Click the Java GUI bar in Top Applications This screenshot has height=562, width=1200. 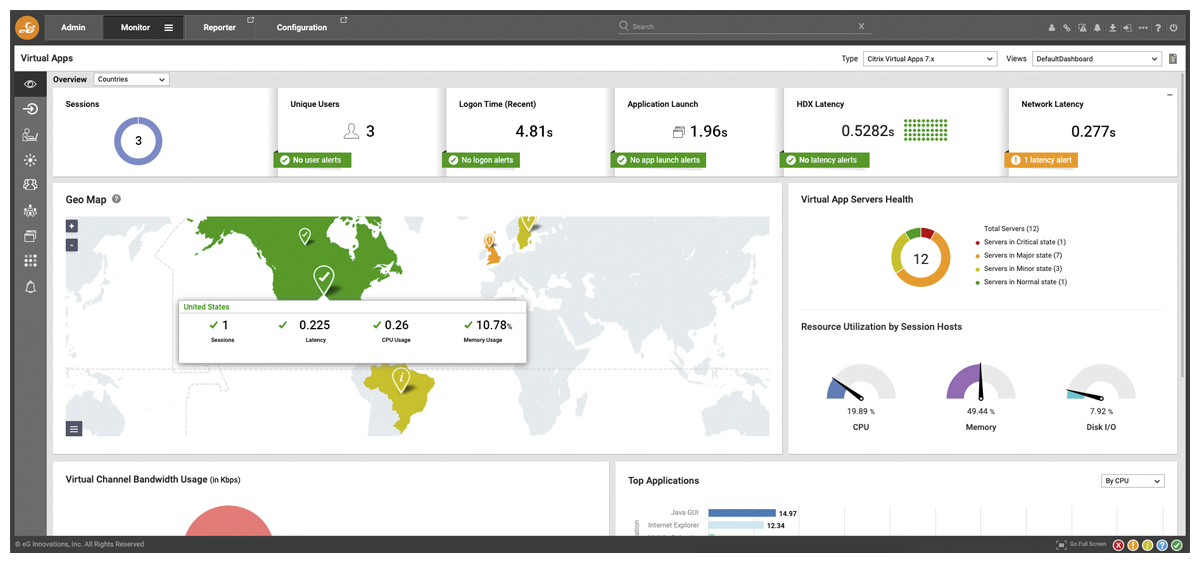tap(742, 513)
